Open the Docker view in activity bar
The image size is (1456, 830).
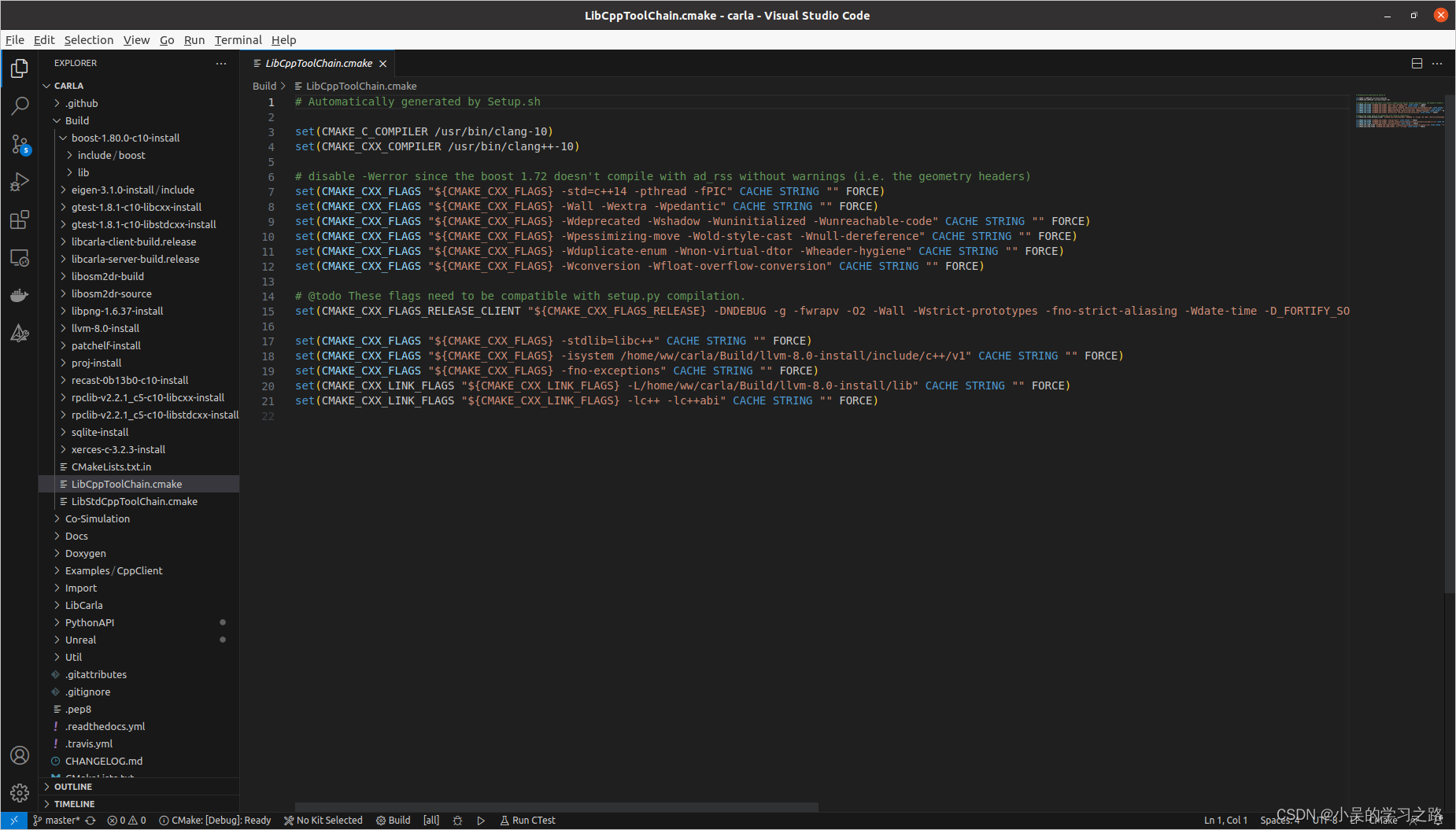(20, 295)
